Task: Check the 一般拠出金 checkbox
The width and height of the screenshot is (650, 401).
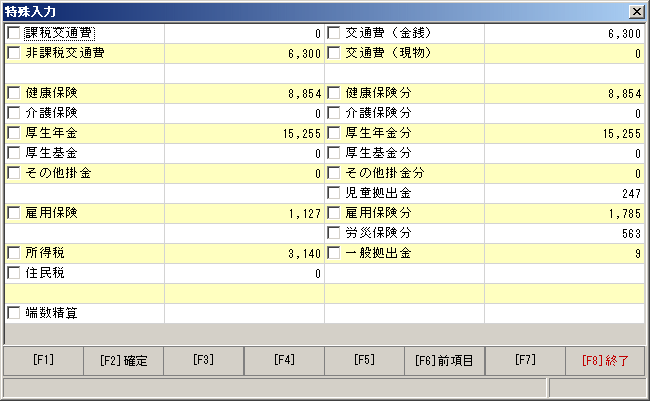Action: (x=334, y=253)
